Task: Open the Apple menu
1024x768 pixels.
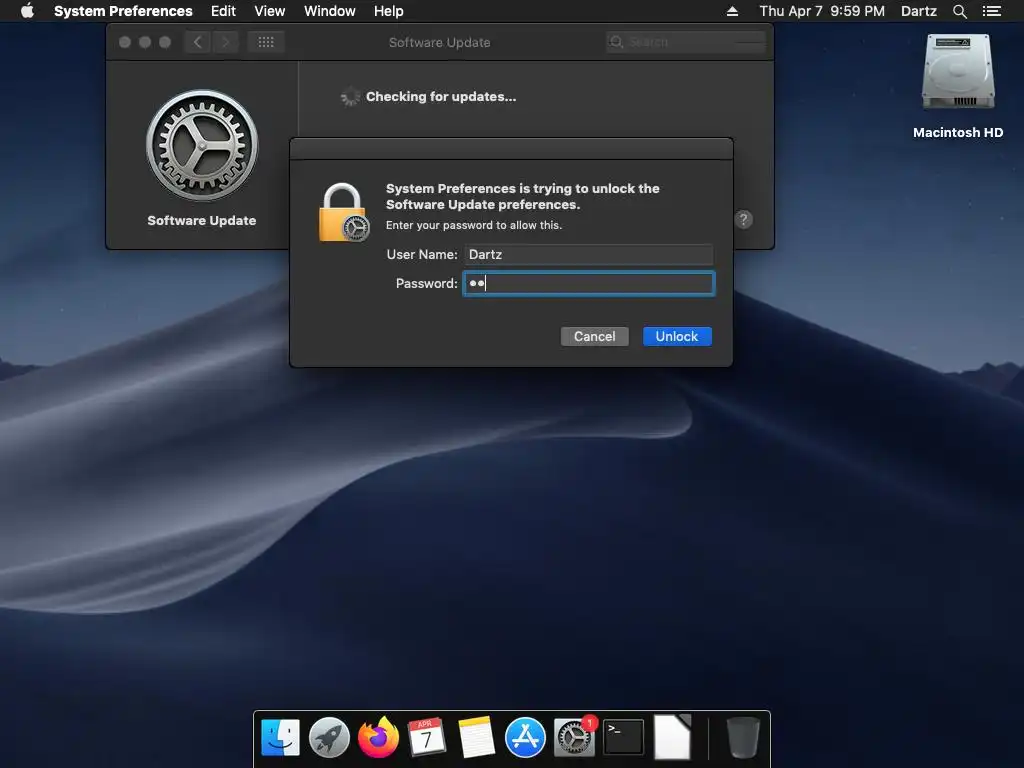Action: tap(27, 11)
